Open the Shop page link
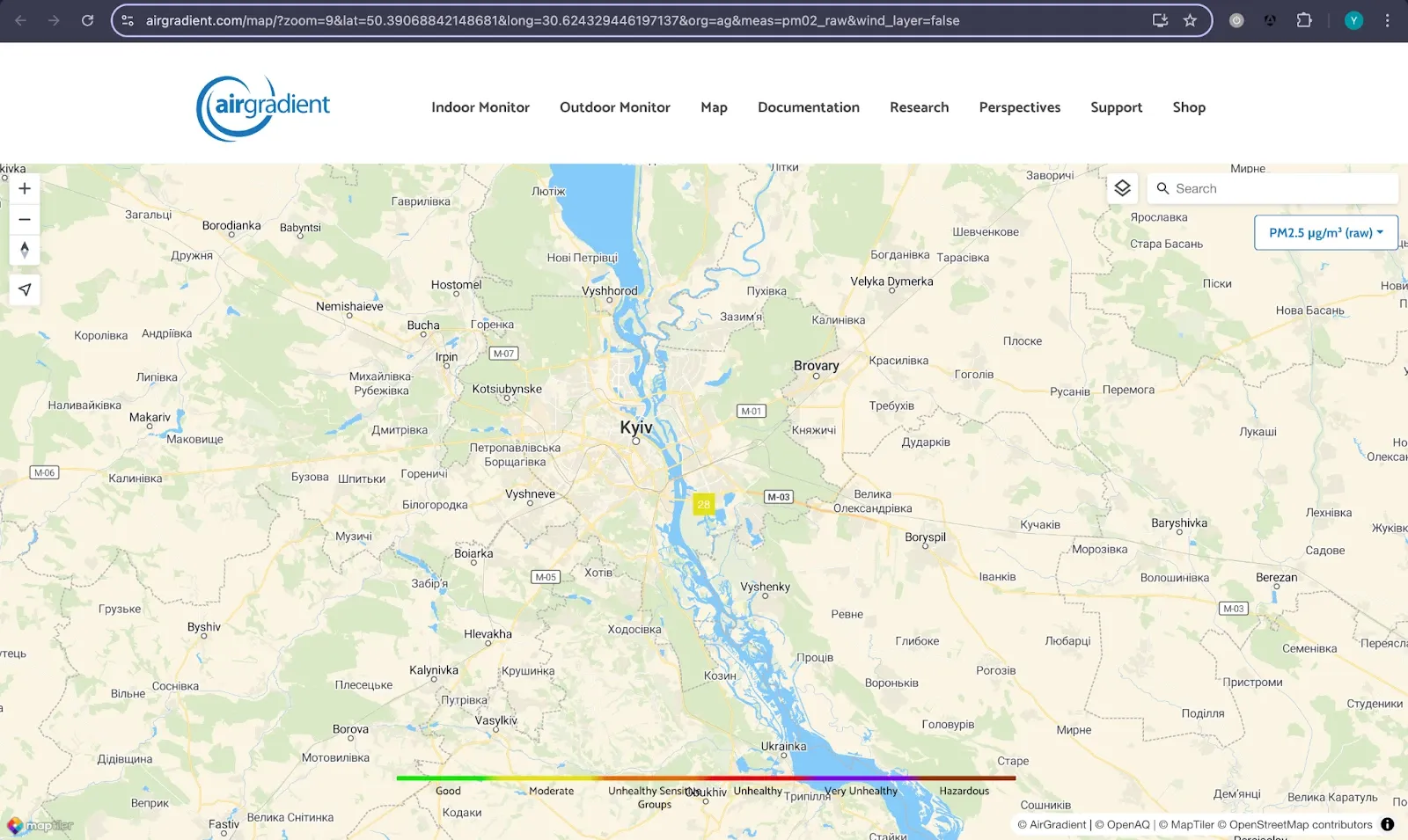Screen dimensions: 1408x840 1188,107
